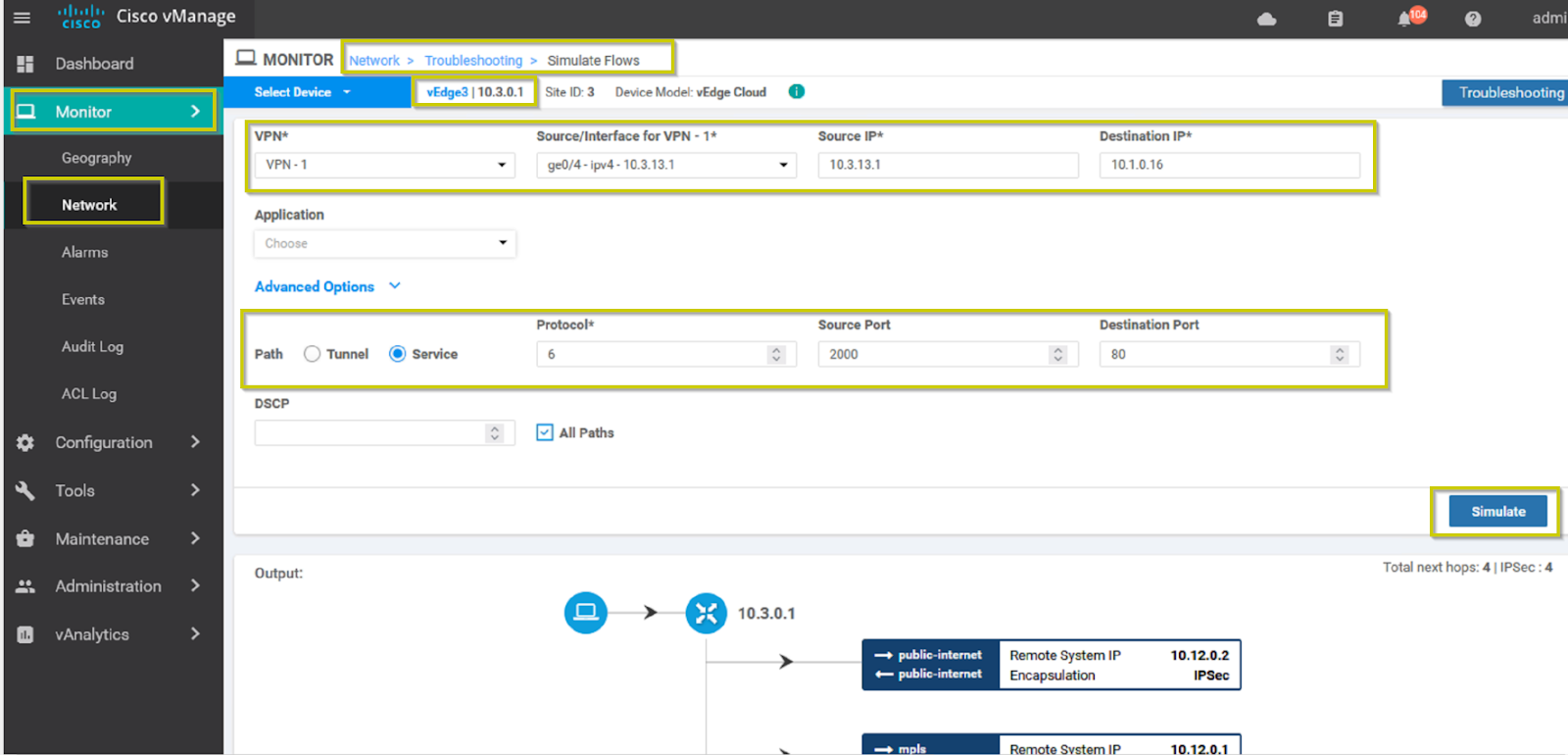Image resolution: width=1568 pixels, height=755 pixels.
Task: Click the Troubleshooting button at top right
Action: tap(1505, 92)
